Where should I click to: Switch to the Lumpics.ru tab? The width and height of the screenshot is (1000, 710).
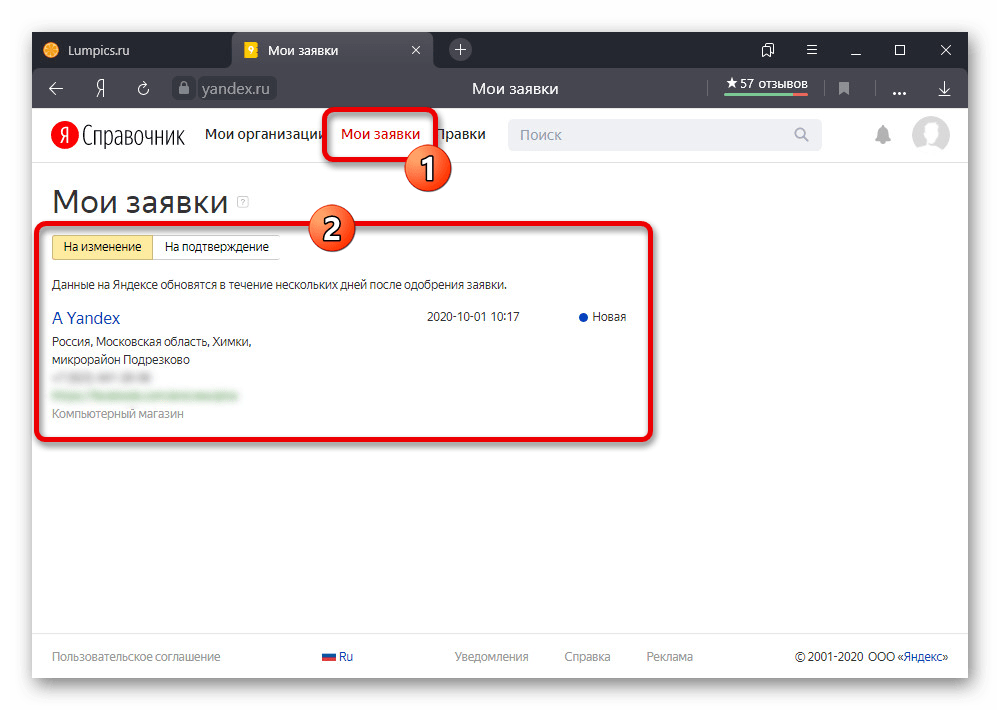(100, 50)
